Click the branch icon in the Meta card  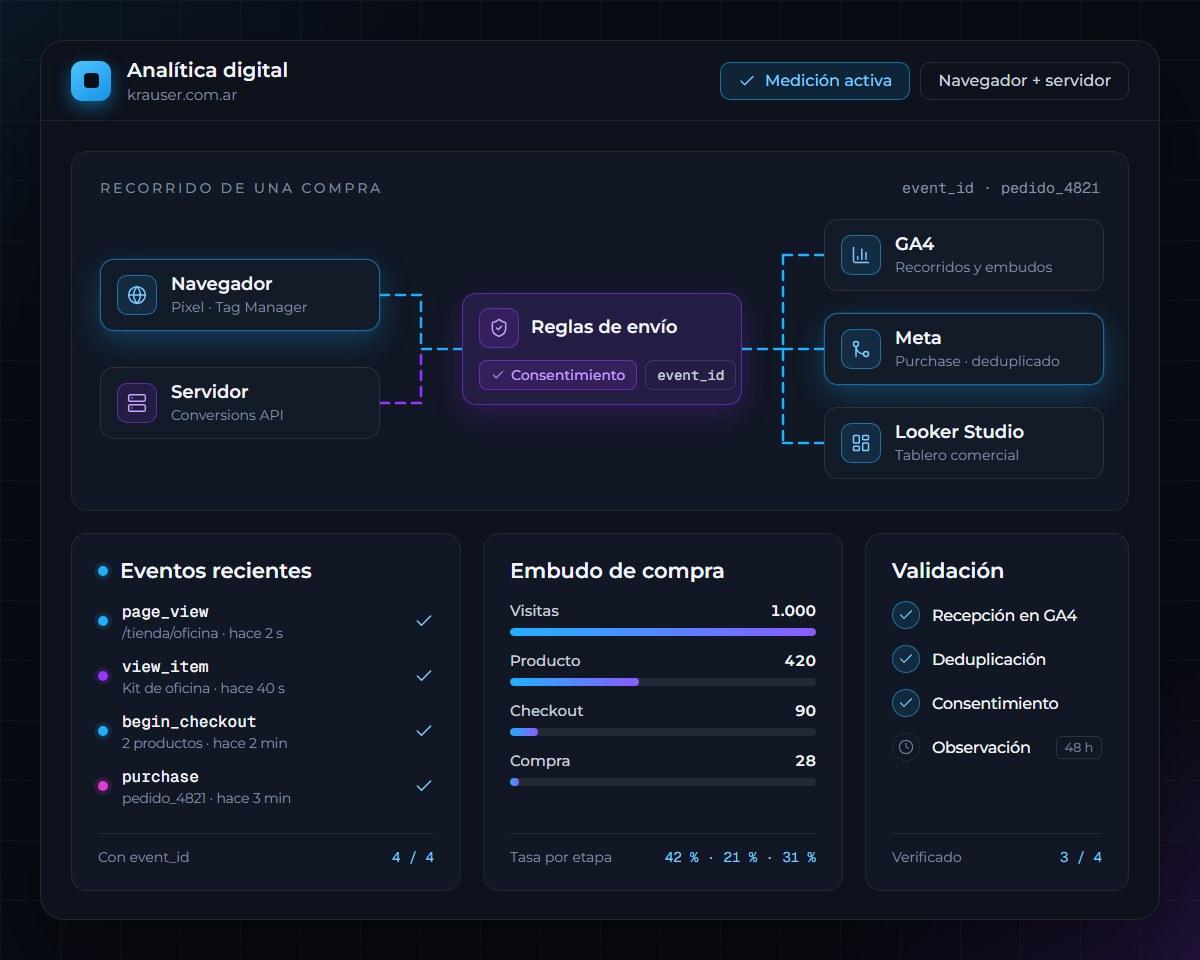click(861, 349)
